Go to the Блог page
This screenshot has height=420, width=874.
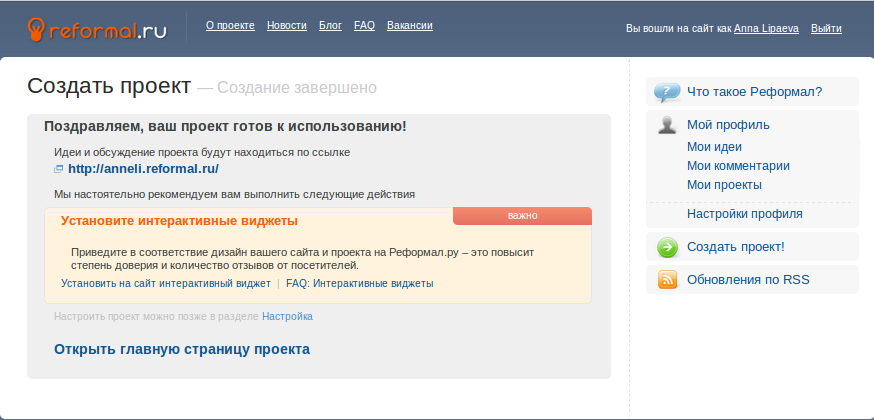point(330,25)
